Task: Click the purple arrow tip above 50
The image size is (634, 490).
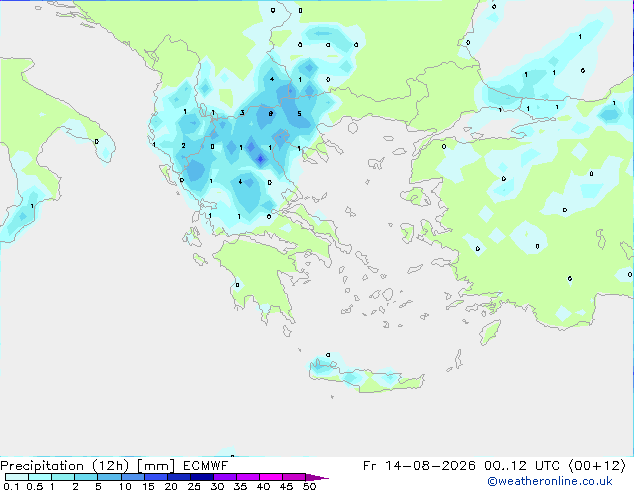Action: [x=317, y=477]
